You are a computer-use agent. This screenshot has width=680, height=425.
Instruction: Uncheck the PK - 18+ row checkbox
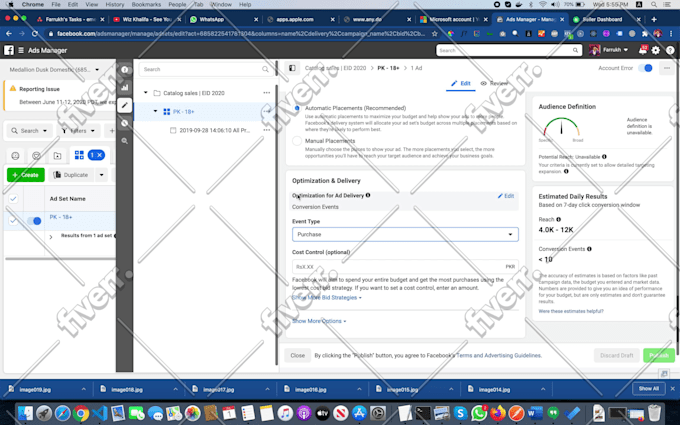(x=13, y=221)
